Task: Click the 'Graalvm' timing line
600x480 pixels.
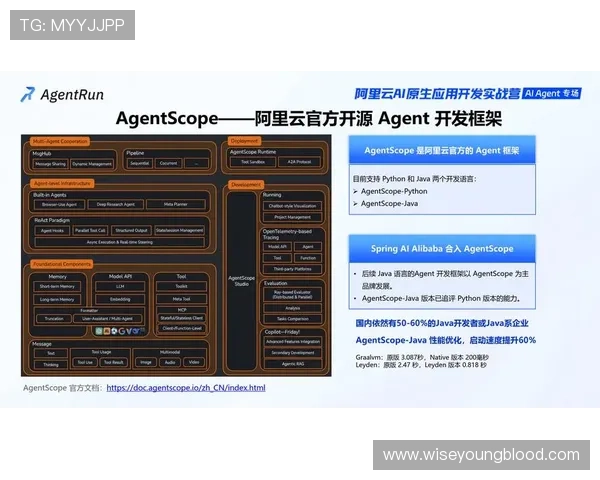Action: pos(422,358)
